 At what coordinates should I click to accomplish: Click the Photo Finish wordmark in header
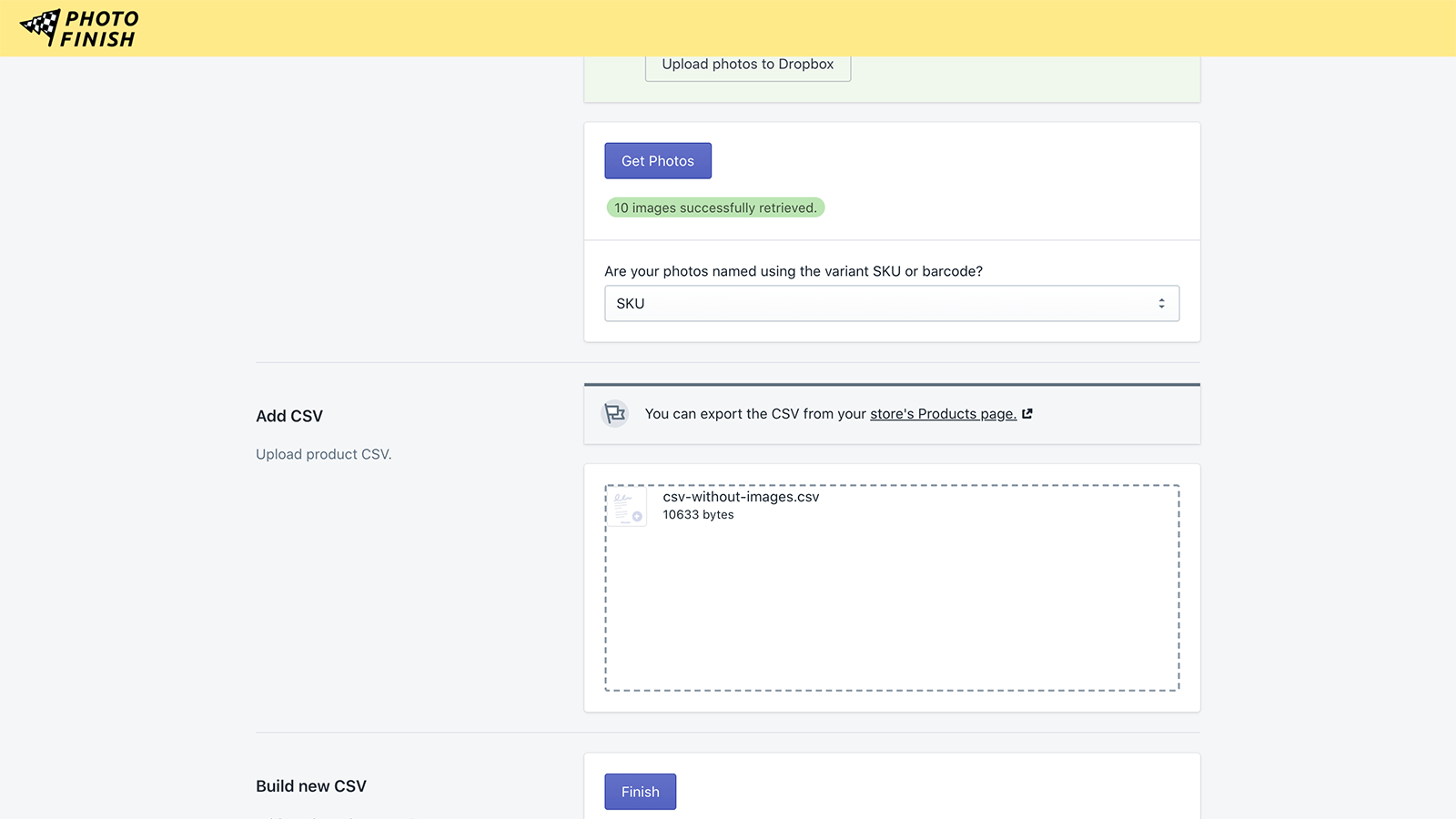point(100,29)
